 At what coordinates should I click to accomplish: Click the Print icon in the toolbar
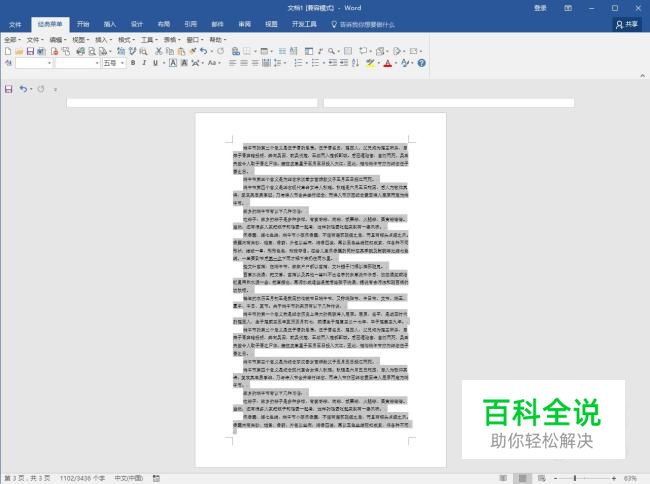80,51
